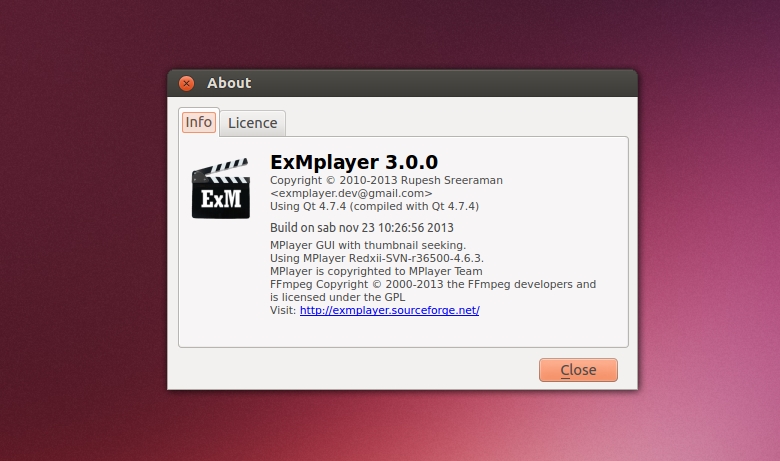
Task: Close the About dialog with the red titlebar button
Action: coord(187,83)
